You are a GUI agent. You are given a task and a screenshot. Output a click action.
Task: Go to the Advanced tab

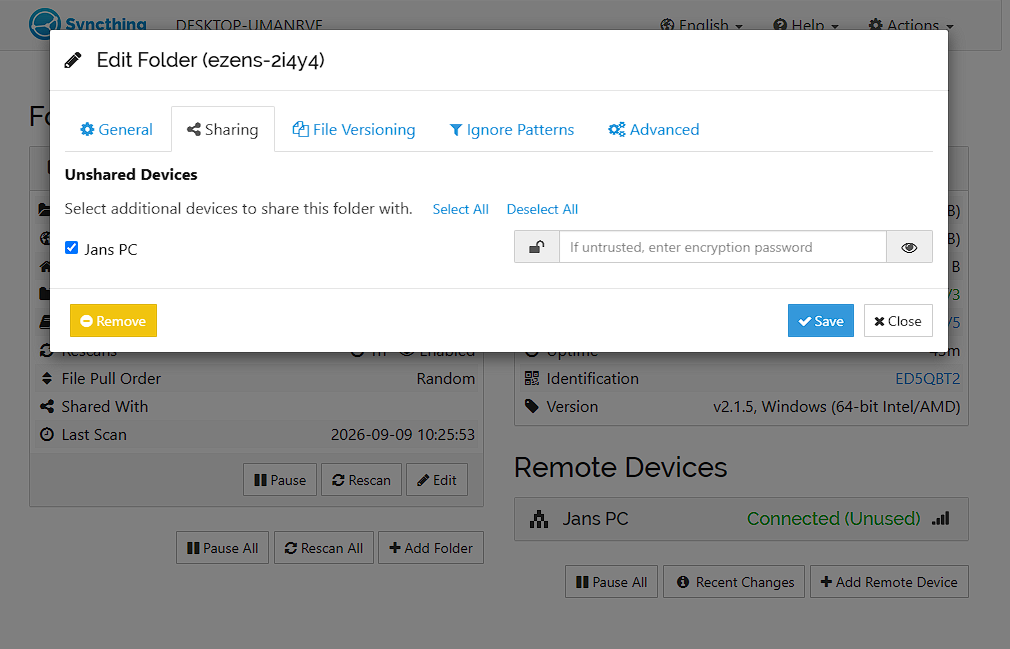pos(654,129)
